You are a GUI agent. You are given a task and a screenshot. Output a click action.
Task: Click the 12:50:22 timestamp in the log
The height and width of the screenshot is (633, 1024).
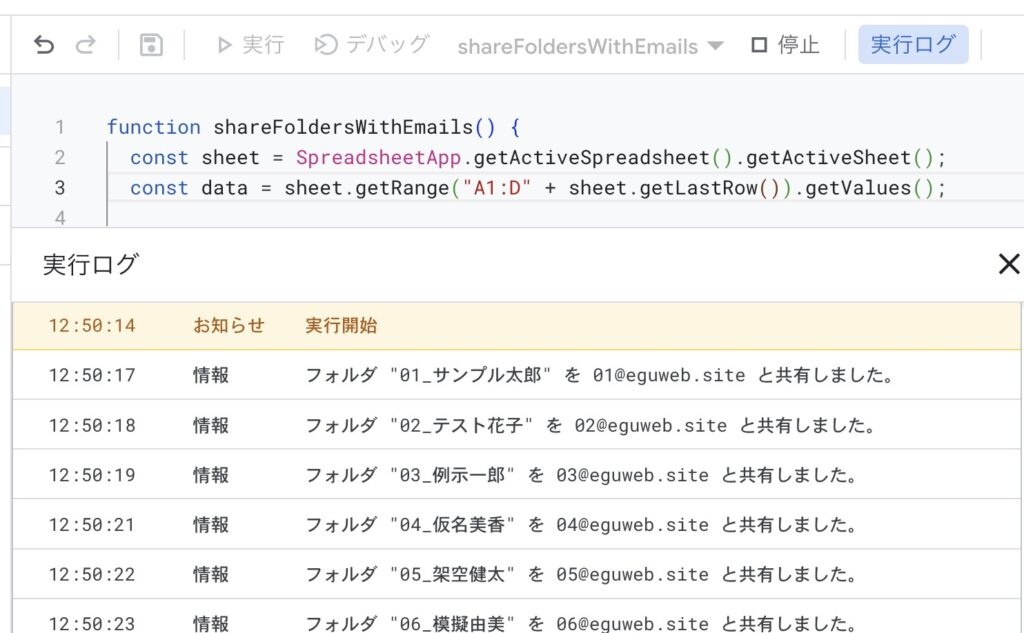pyautogui.click(x=92, y=575)
